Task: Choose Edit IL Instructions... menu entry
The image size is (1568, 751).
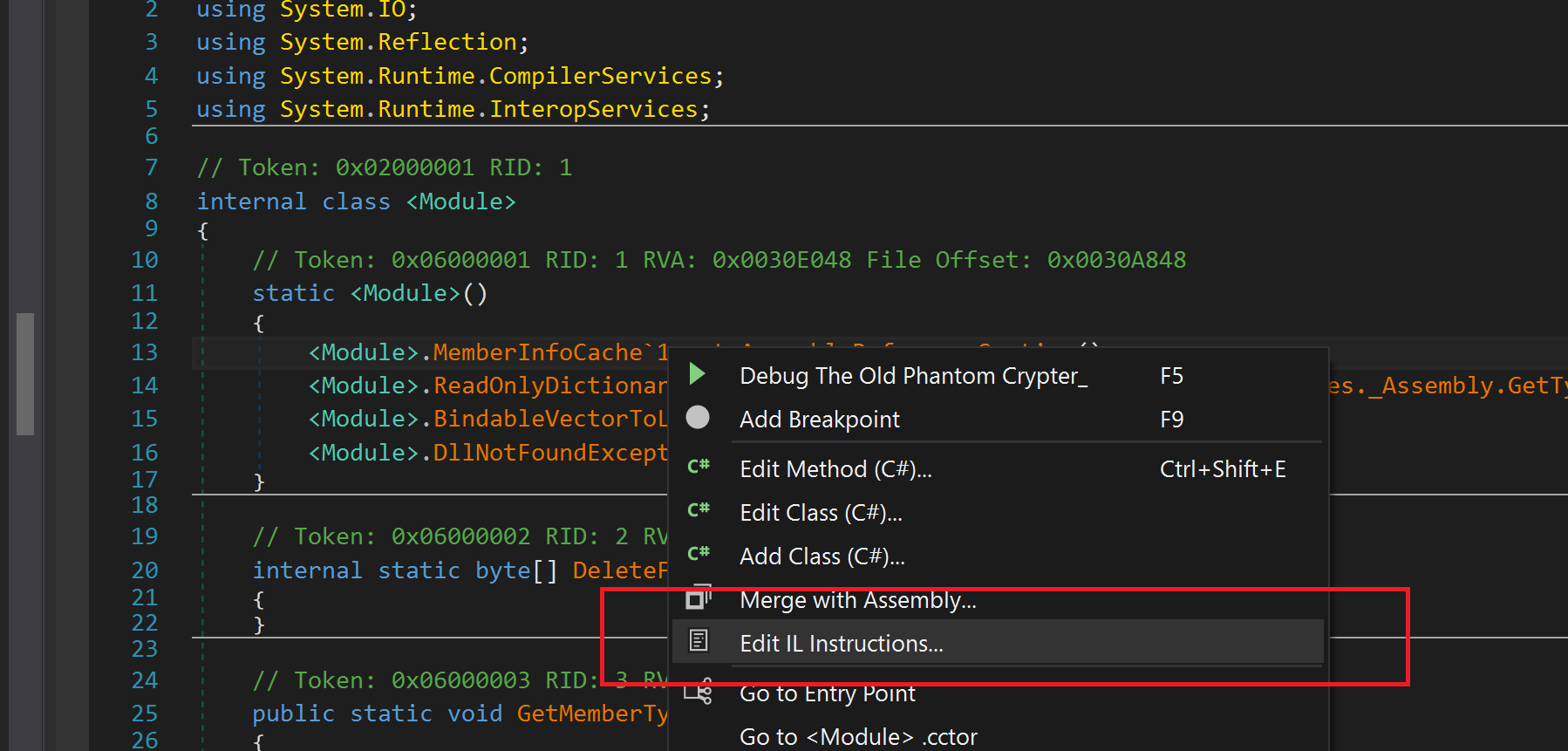Action: coord(998,643)
